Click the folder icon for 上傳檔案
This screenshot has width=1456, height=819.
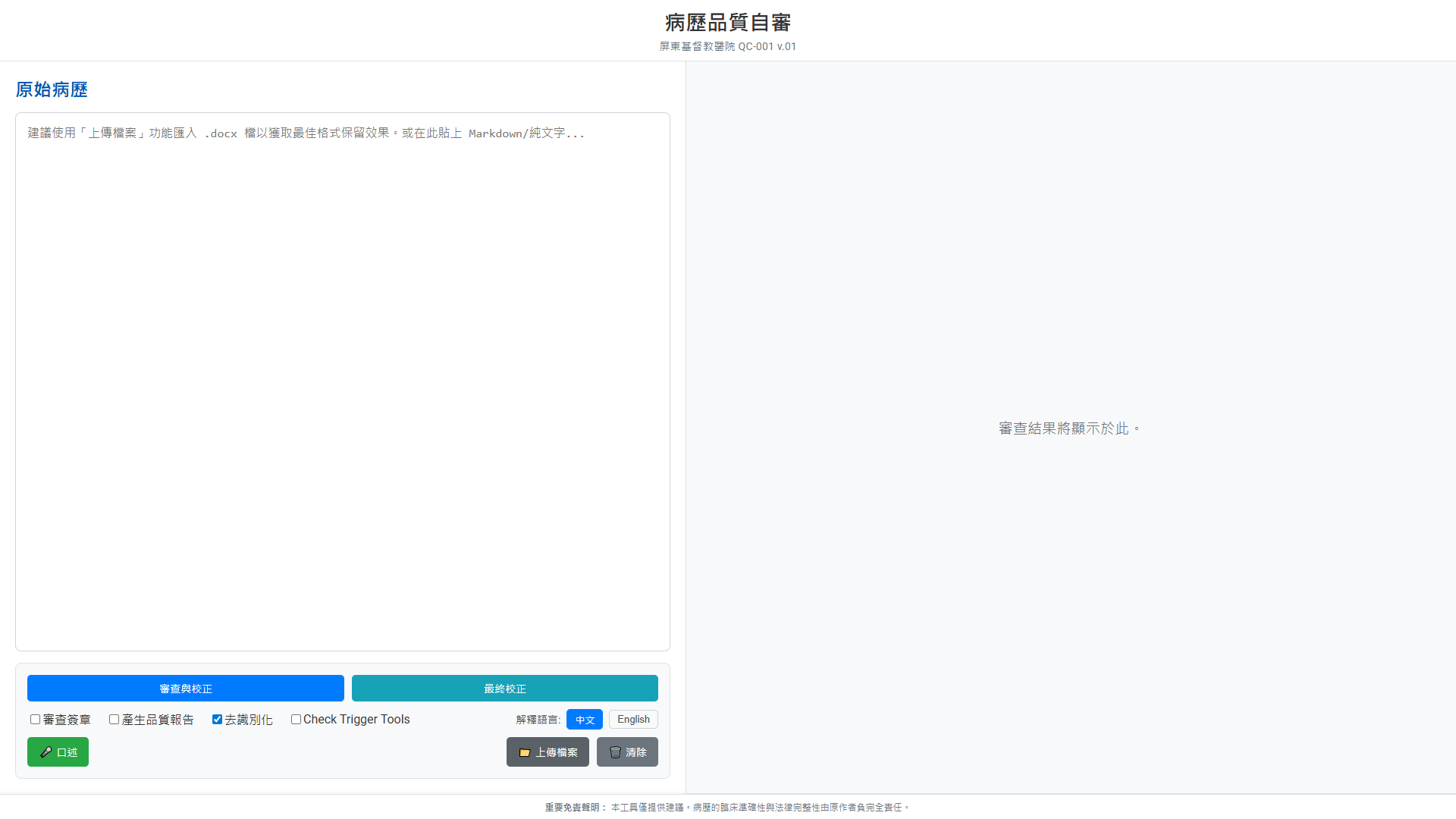click(x=524, y=752)
